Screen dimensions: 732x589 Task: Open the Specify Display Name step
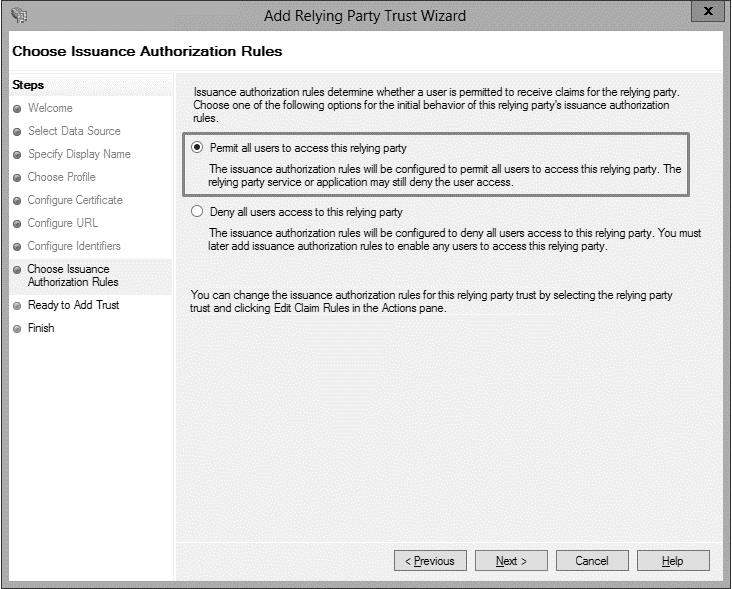(79, 154)
